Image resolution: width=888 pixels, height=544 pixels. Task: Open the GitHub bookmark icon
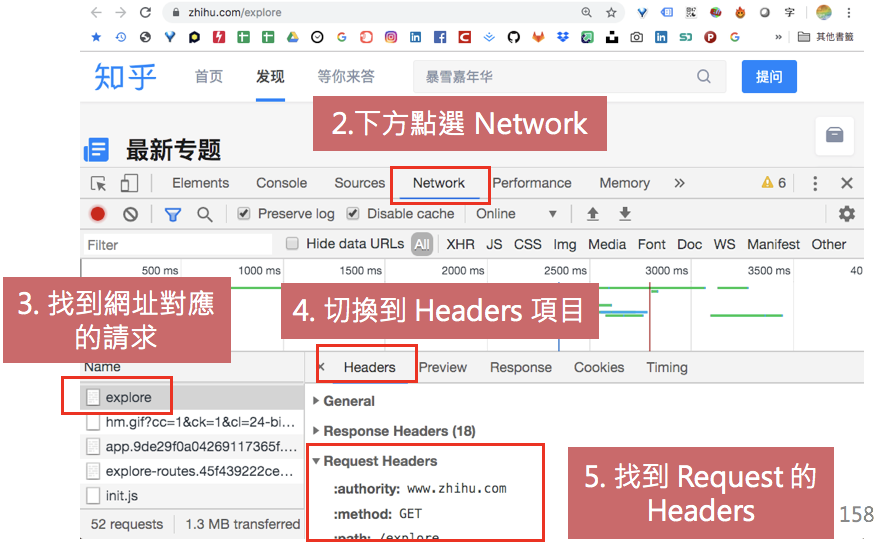point(513,37)
